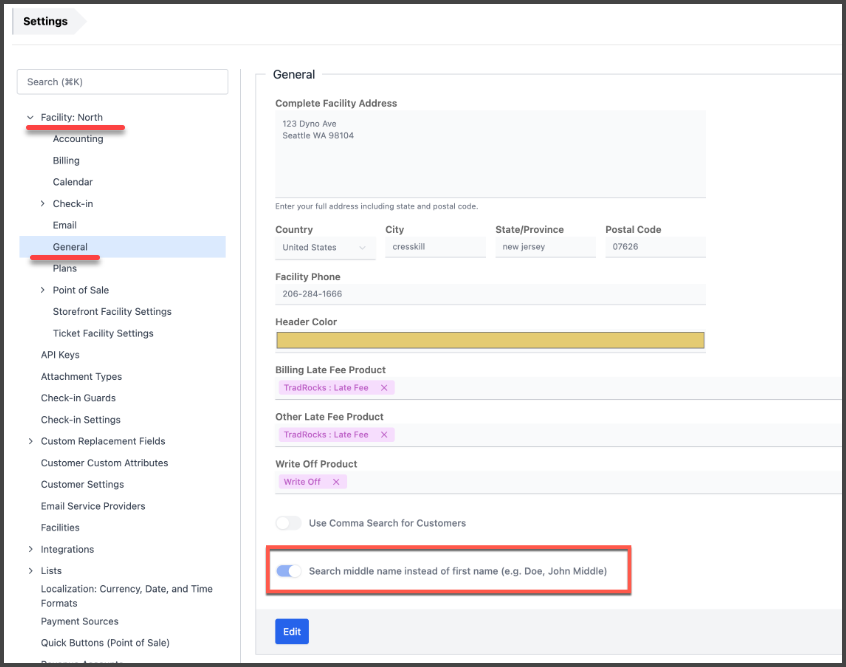Image resolution: width=846 pixels, height=667 pixels.
Task: Expand the Check-in submenu
Action: pos(42,204)
